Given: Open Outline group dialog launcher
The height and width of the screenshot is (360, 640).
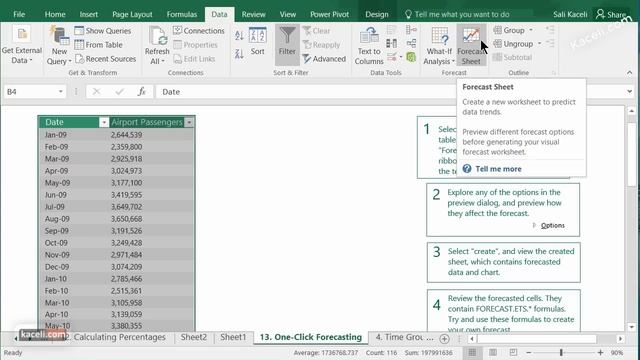Looking at the screenshot, I should click(554, 73).
